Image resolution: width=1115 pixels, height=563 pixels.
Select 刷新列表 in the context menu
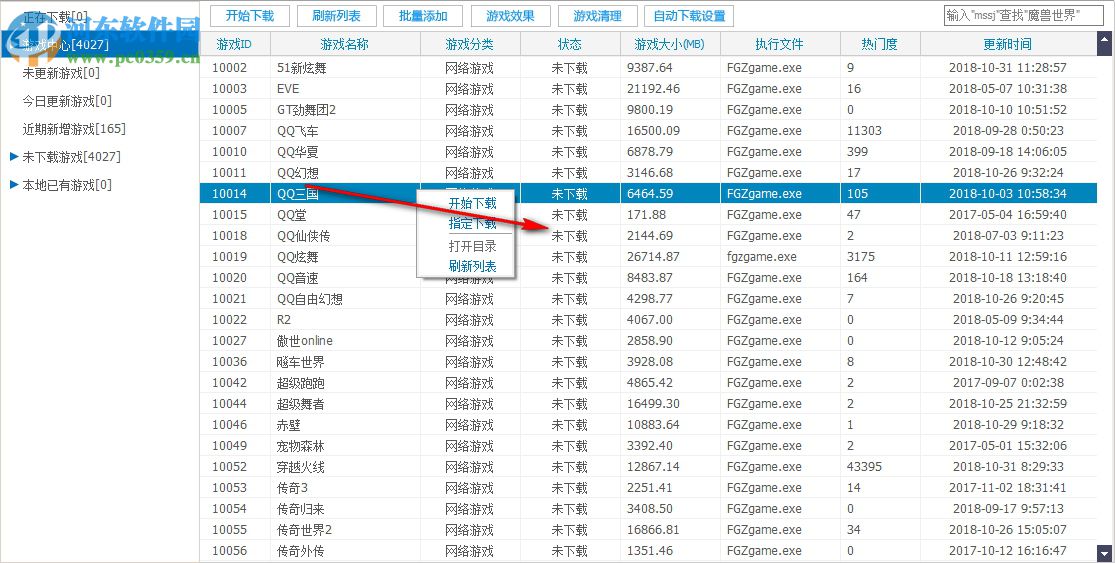(x=472, y=267)
